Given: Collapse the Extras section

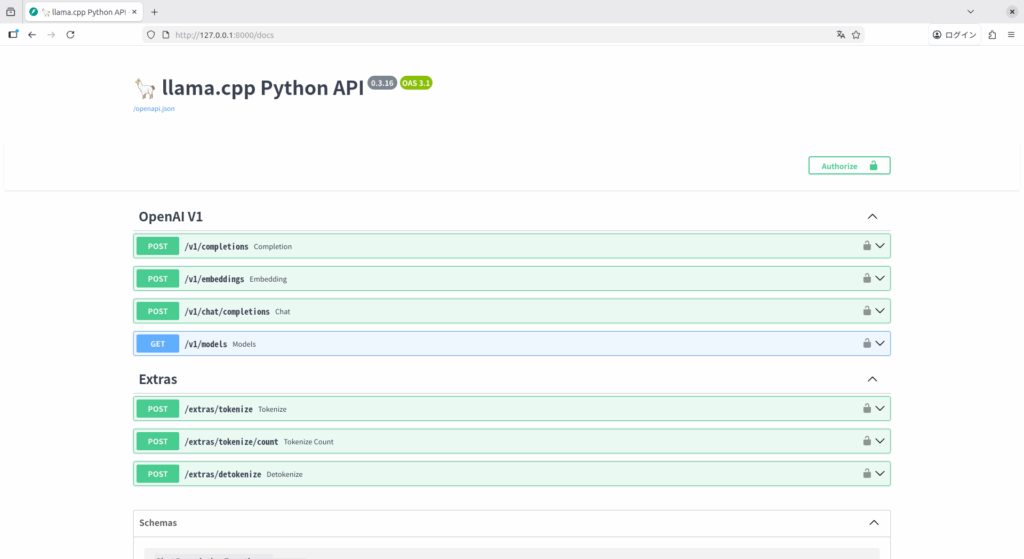Looking at the screenshot, I should [872, 380].
